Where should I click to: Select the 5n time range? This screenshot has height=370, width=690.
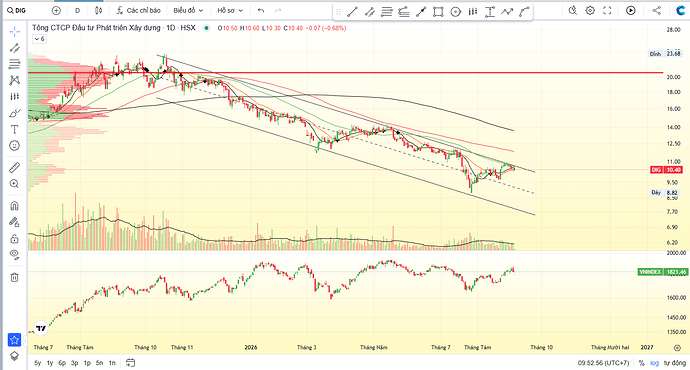[99, 363]
